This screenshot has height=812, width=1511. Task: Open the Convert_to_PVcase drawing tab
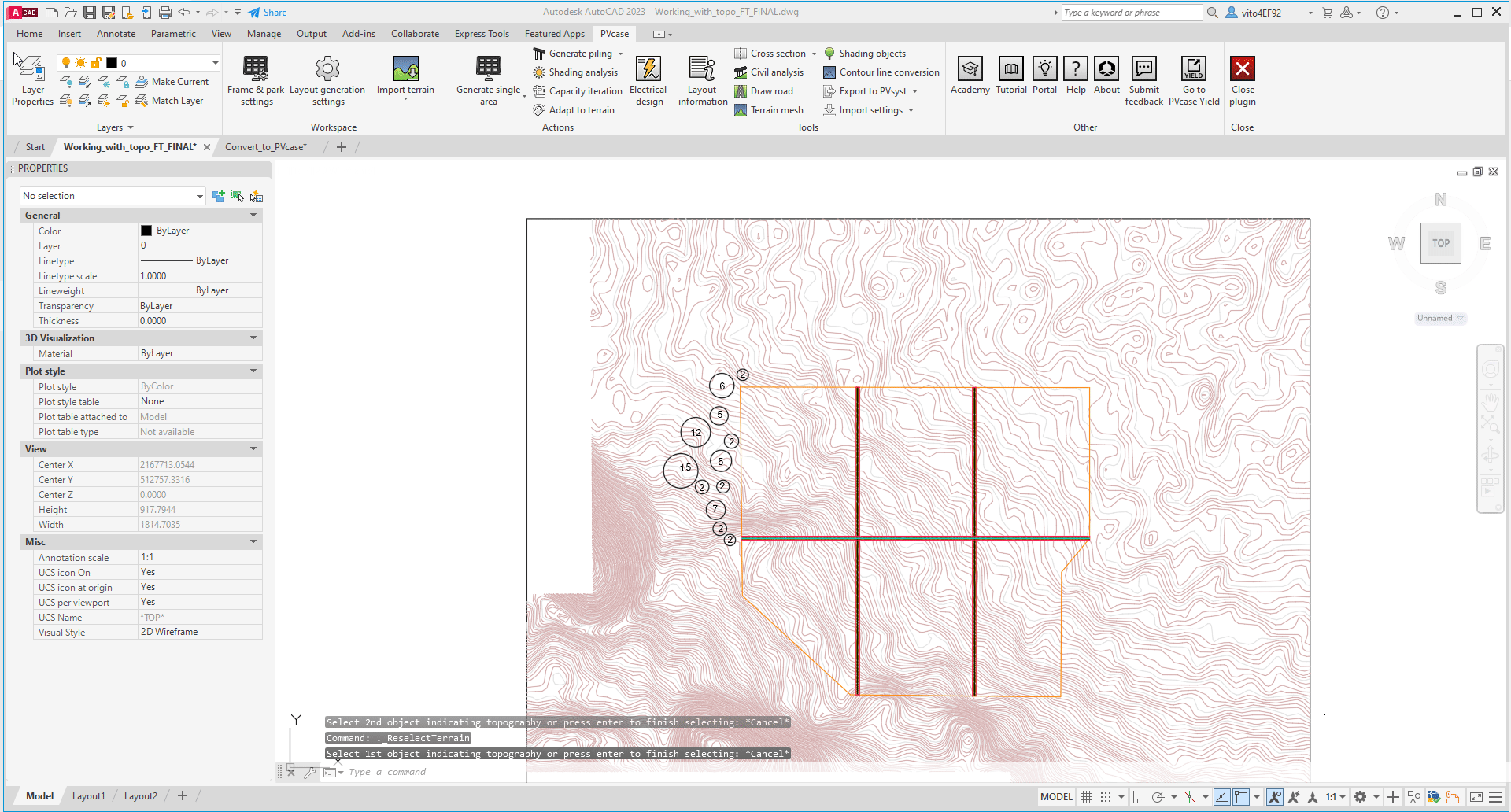265,146
